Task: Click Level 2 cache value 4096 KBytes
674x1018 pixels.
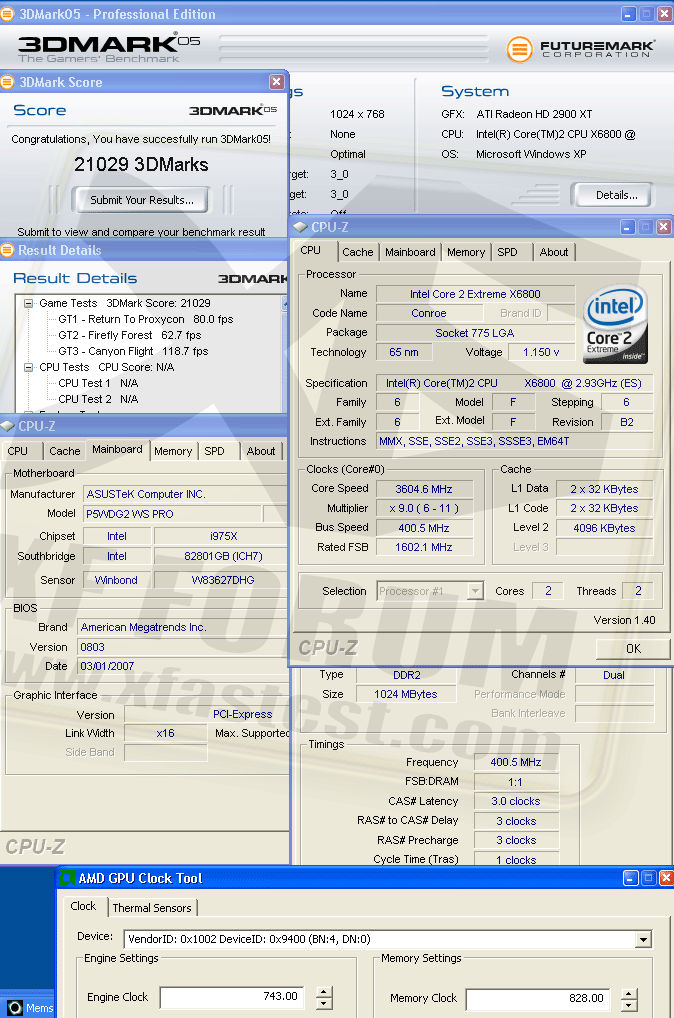Action: point(605,528)
